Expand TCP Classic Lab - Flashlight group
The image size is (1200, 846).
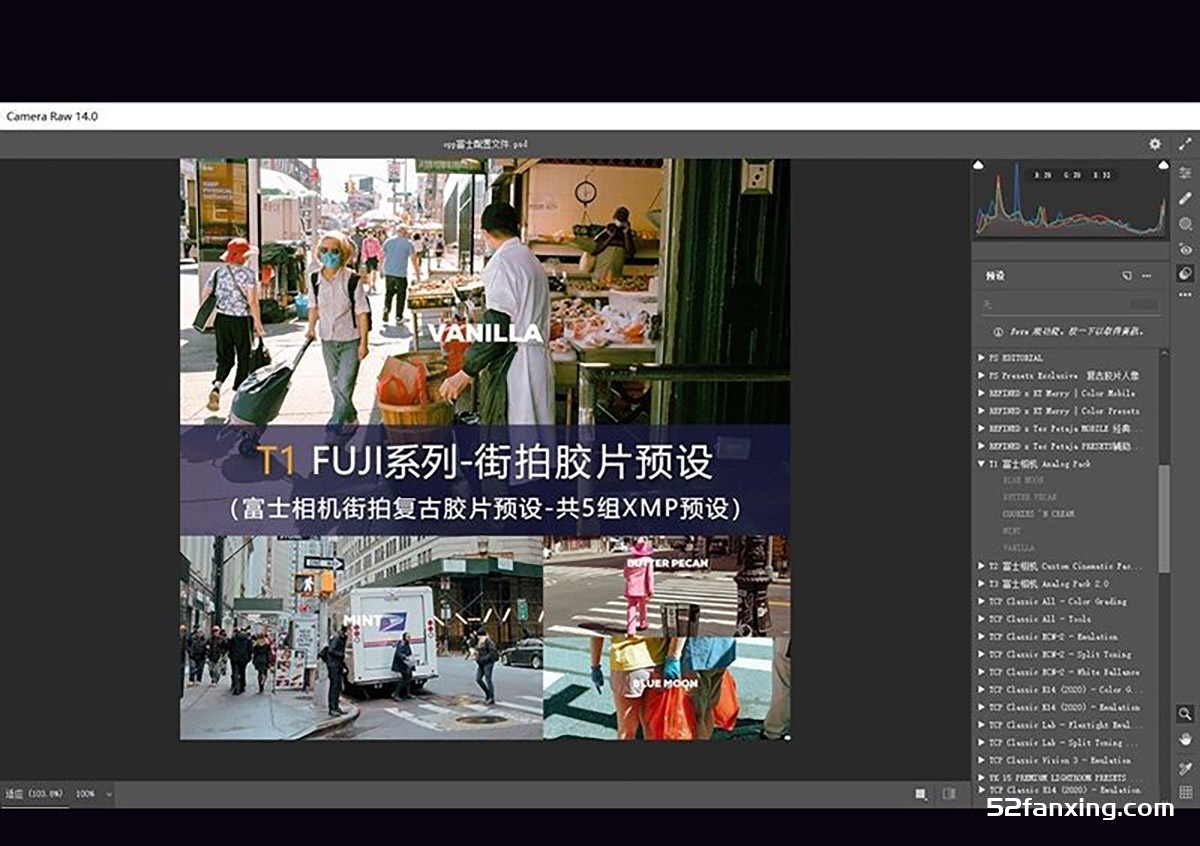981,725
